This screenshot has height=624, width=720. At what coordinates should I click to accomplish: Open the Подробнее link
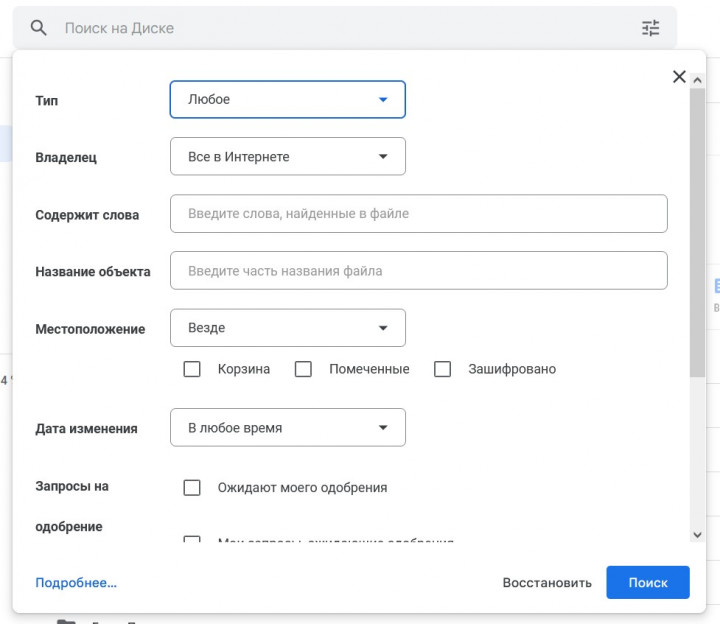click(x=76, y=582)
